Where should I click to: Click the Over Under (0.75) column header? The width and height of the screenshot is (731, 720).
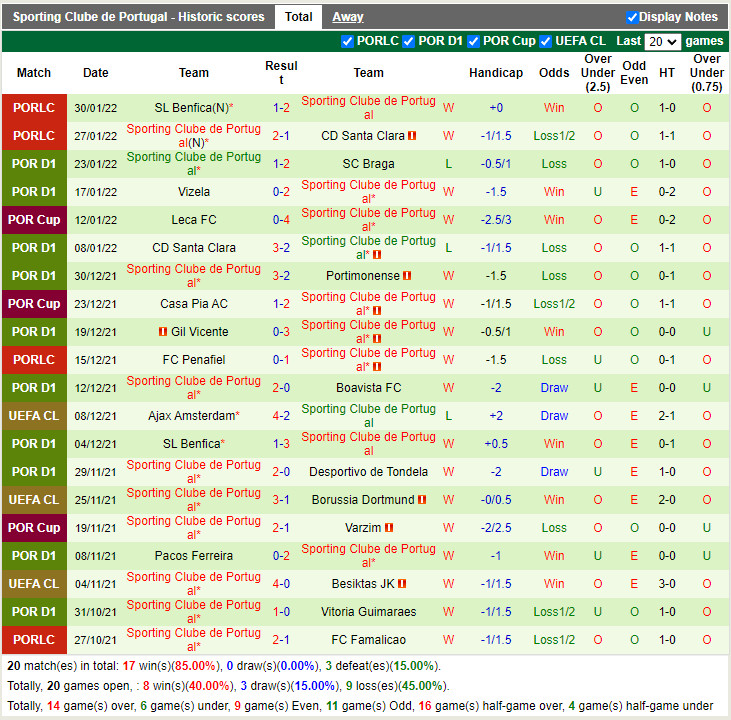pos(707,73)
